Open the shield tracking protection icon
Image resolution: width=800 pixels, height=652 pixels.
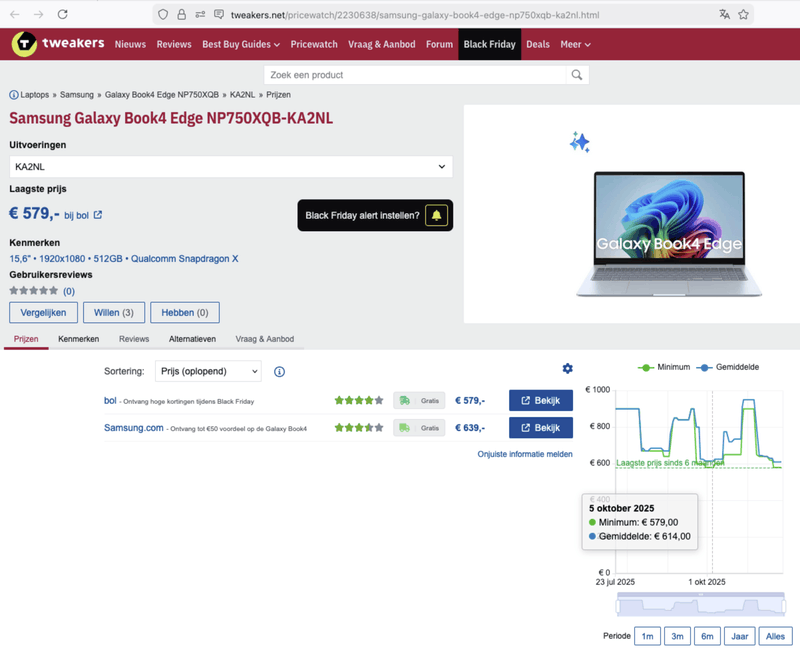tap(163, 15)
